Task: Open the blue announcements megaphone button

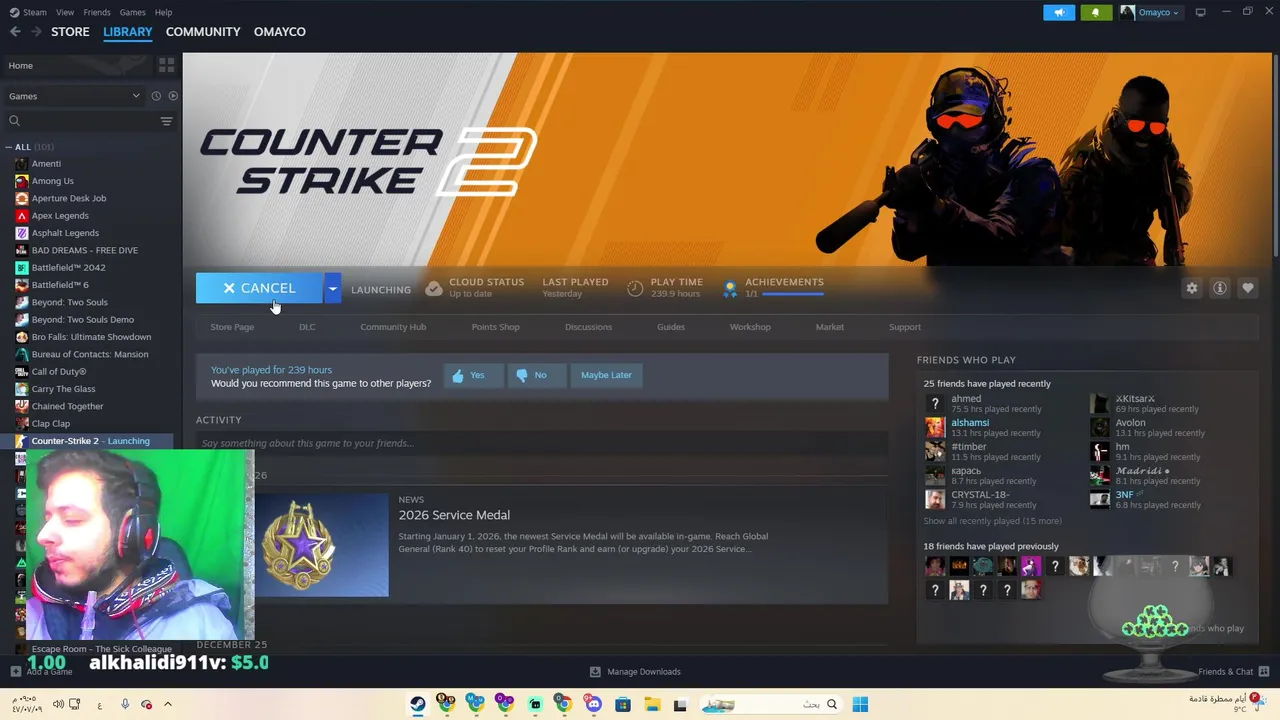Action: pyautogui.click(x=1059, y=12)
